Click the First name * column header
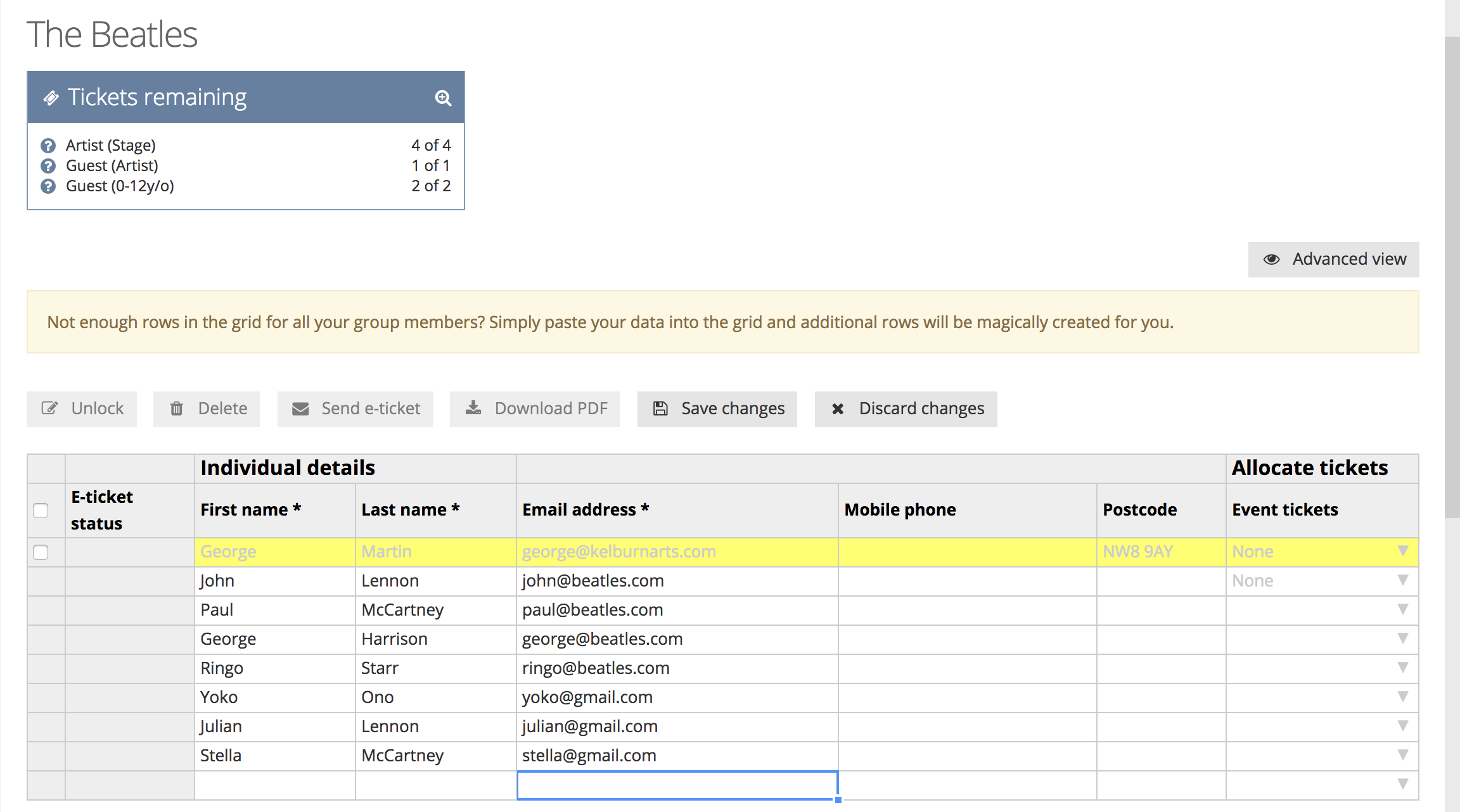 point(274,511)
